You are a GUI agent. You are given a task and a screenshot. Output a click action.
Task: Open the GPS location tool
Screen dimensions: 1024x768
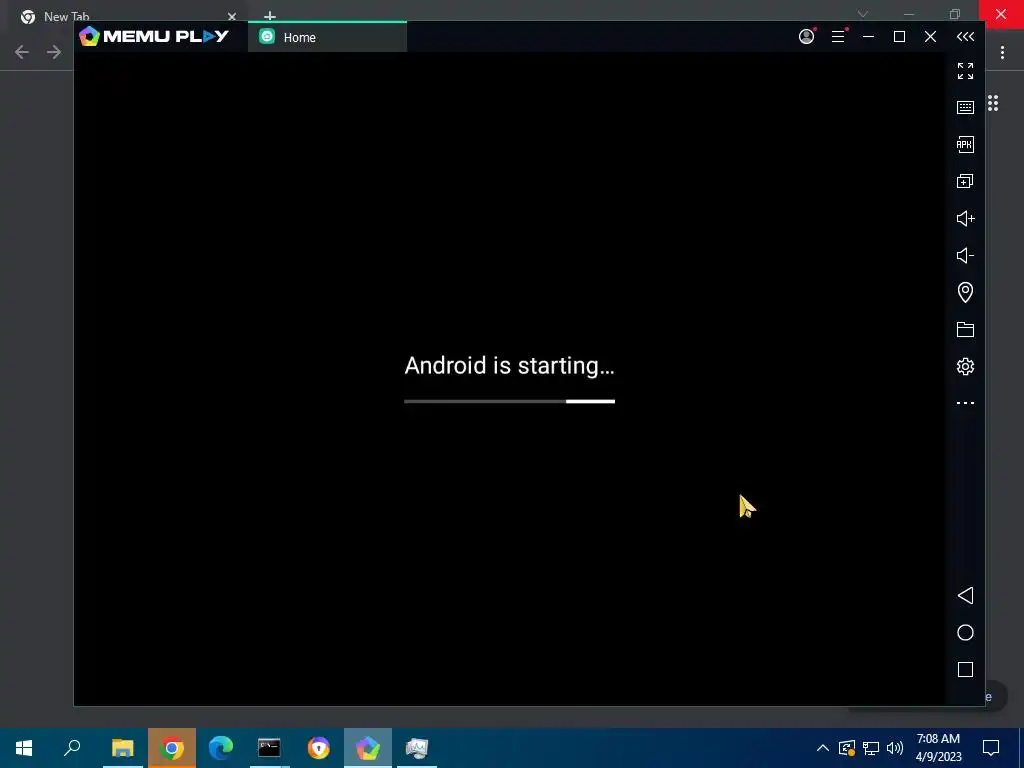965,292
